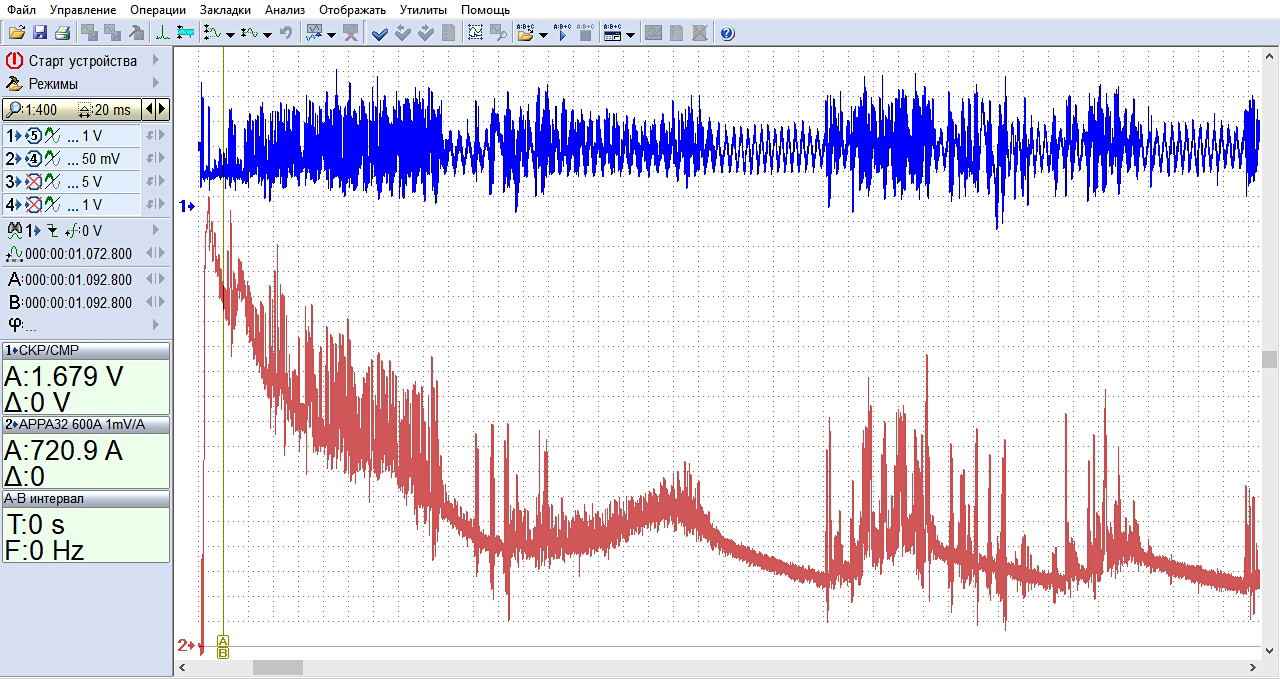Toggle channel 1 input enable icon

(x=35, y=135)
